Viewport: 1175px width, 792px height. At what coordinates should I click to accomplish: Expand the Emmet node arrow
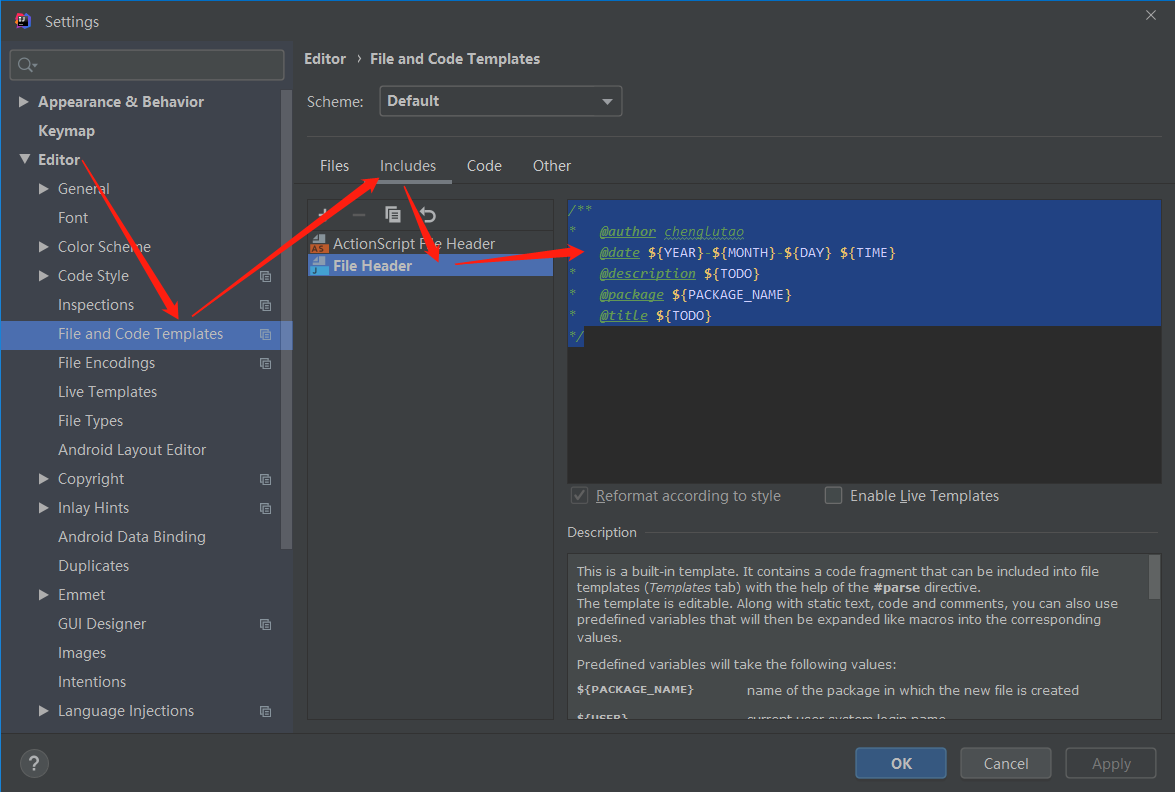[43, 594]
